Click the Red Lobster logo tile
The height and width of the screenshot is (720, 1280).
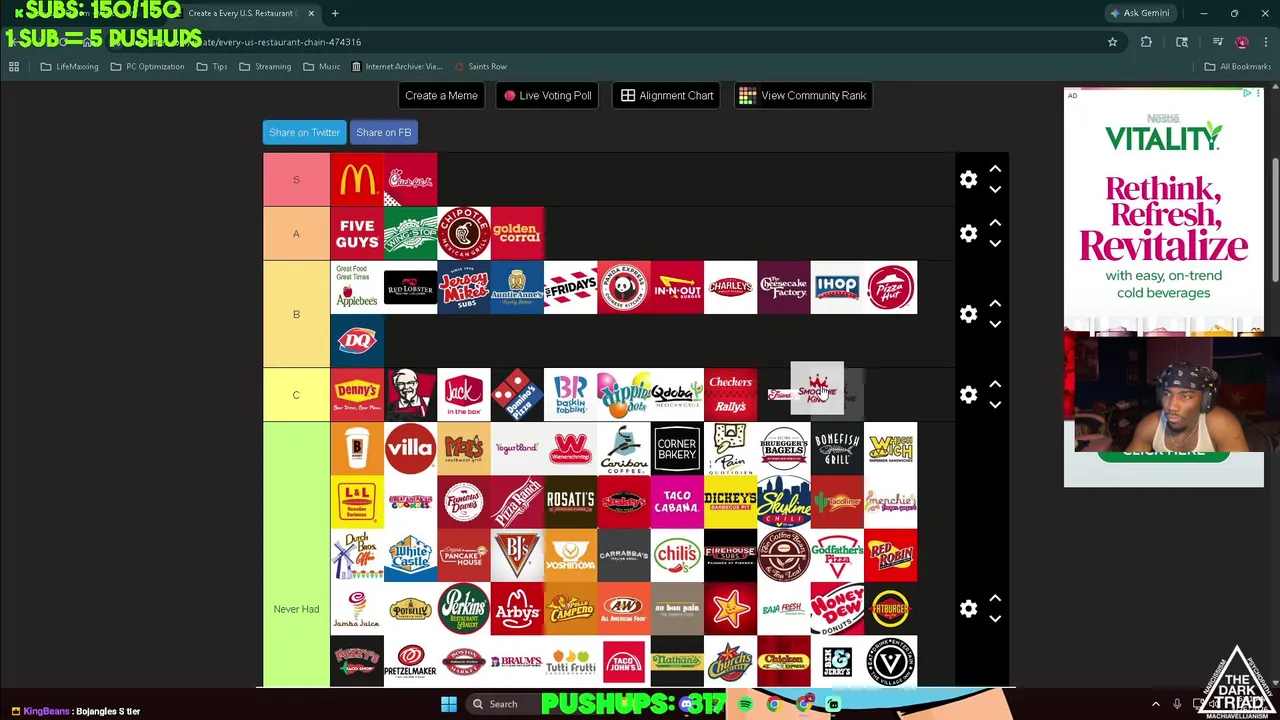(410, 287)
